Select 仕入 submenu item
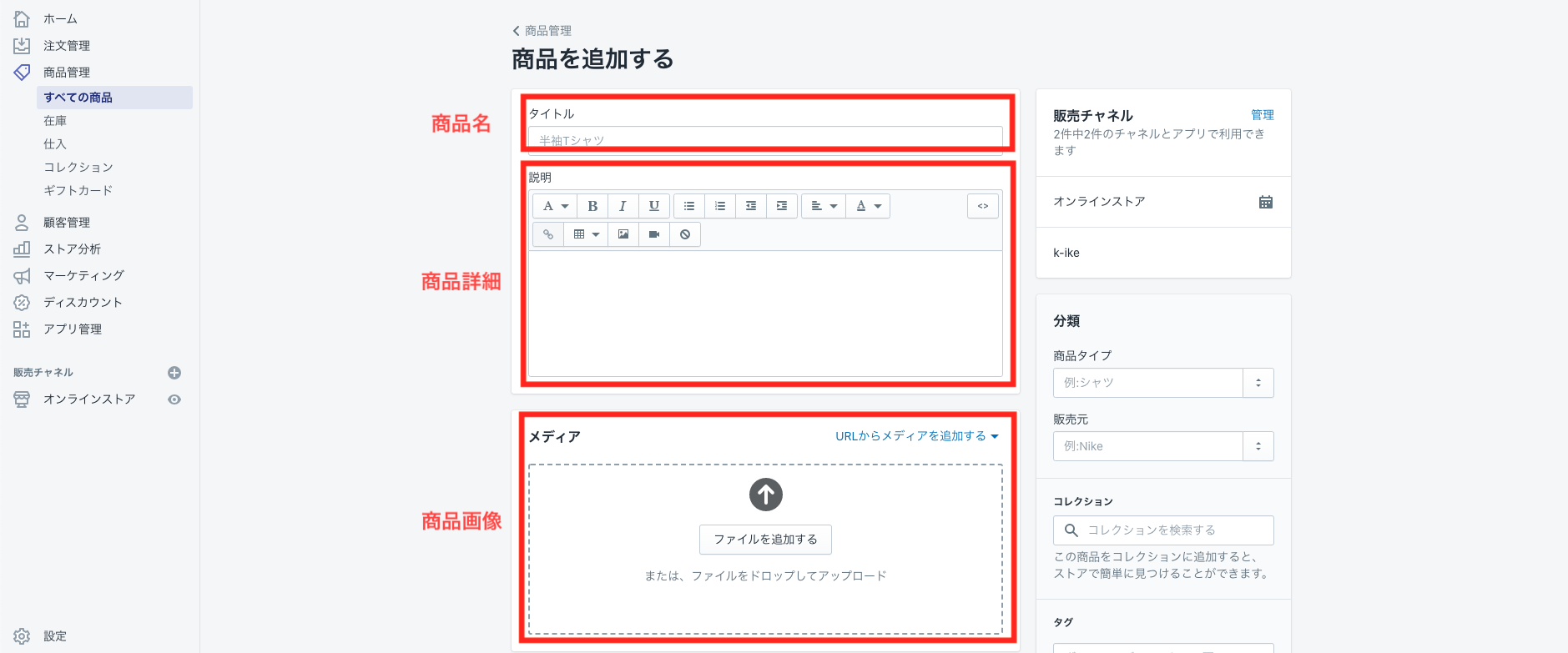 55,144
